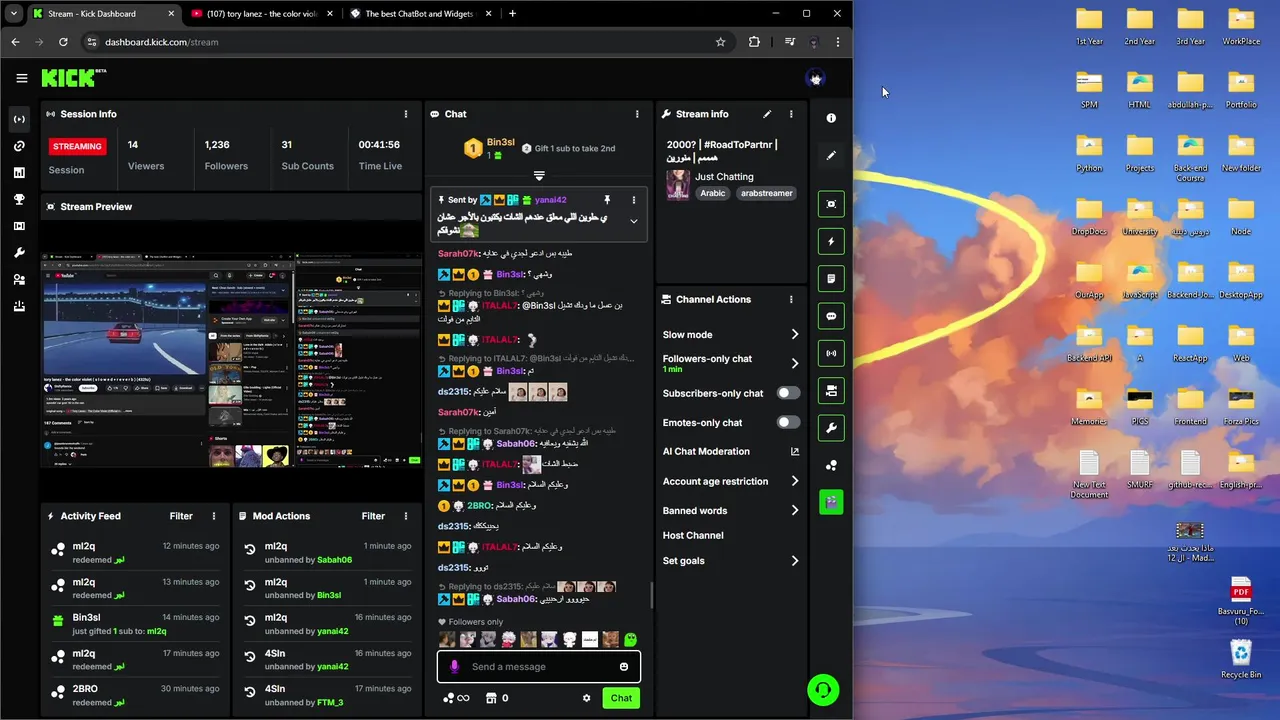Viewport: 1280px width, 720px height.
Task: Send message with the Chat button
Action: coord(621,698)
